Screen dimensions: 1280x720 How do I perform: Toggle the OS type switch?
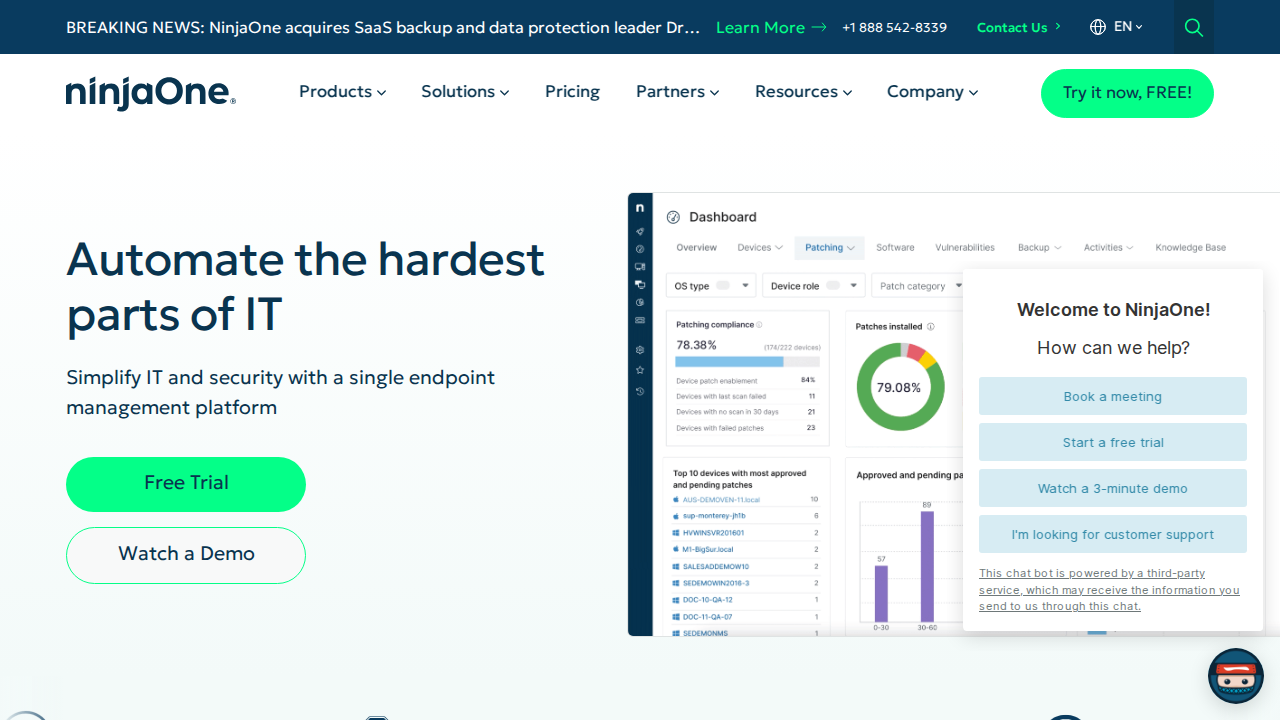tap(722, 286)
